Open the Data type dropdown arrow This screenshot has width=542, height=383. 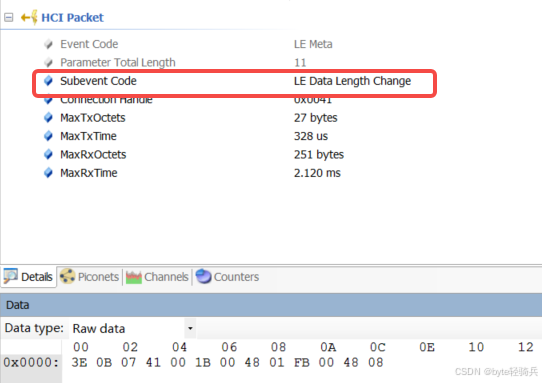(190, 328)
